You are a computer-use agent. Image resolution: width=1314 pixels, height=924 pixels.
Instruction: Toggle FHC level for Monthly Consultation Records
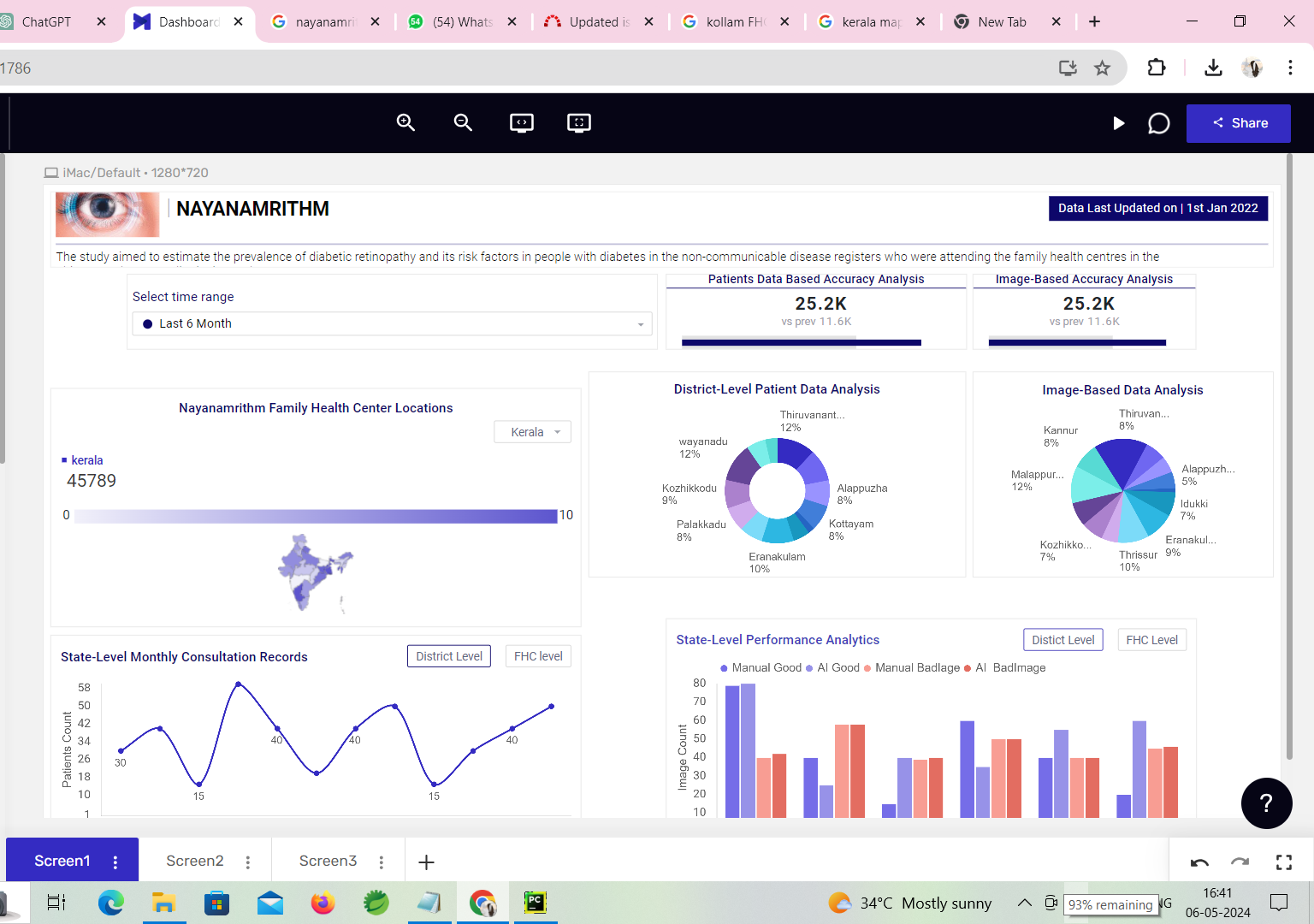tap(538, 656)
